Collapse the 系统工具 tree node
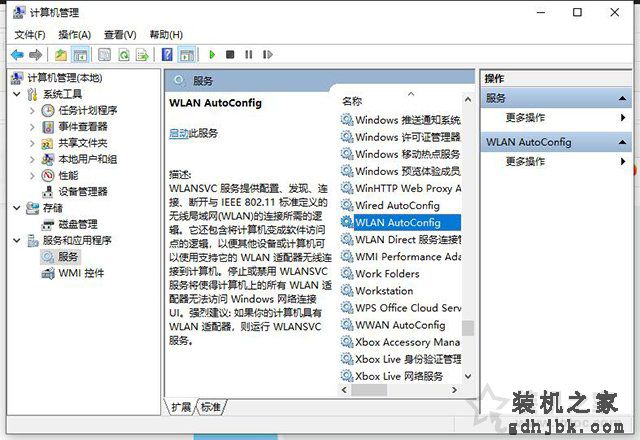Screen dimensions: 640x440 17,94
